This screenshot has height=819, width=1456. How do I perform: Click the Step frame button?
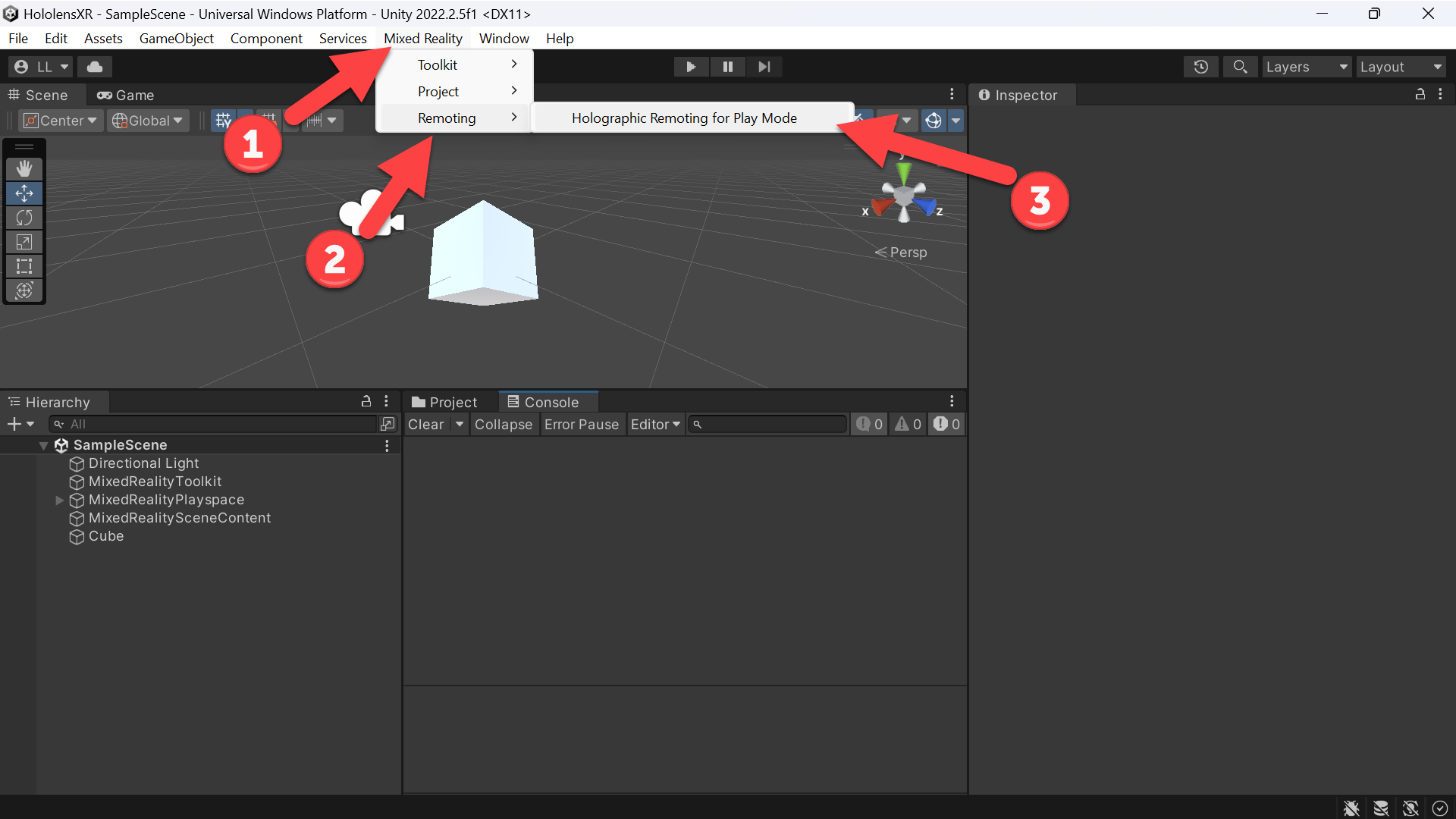pyautogui.click(x=764, y=67)
